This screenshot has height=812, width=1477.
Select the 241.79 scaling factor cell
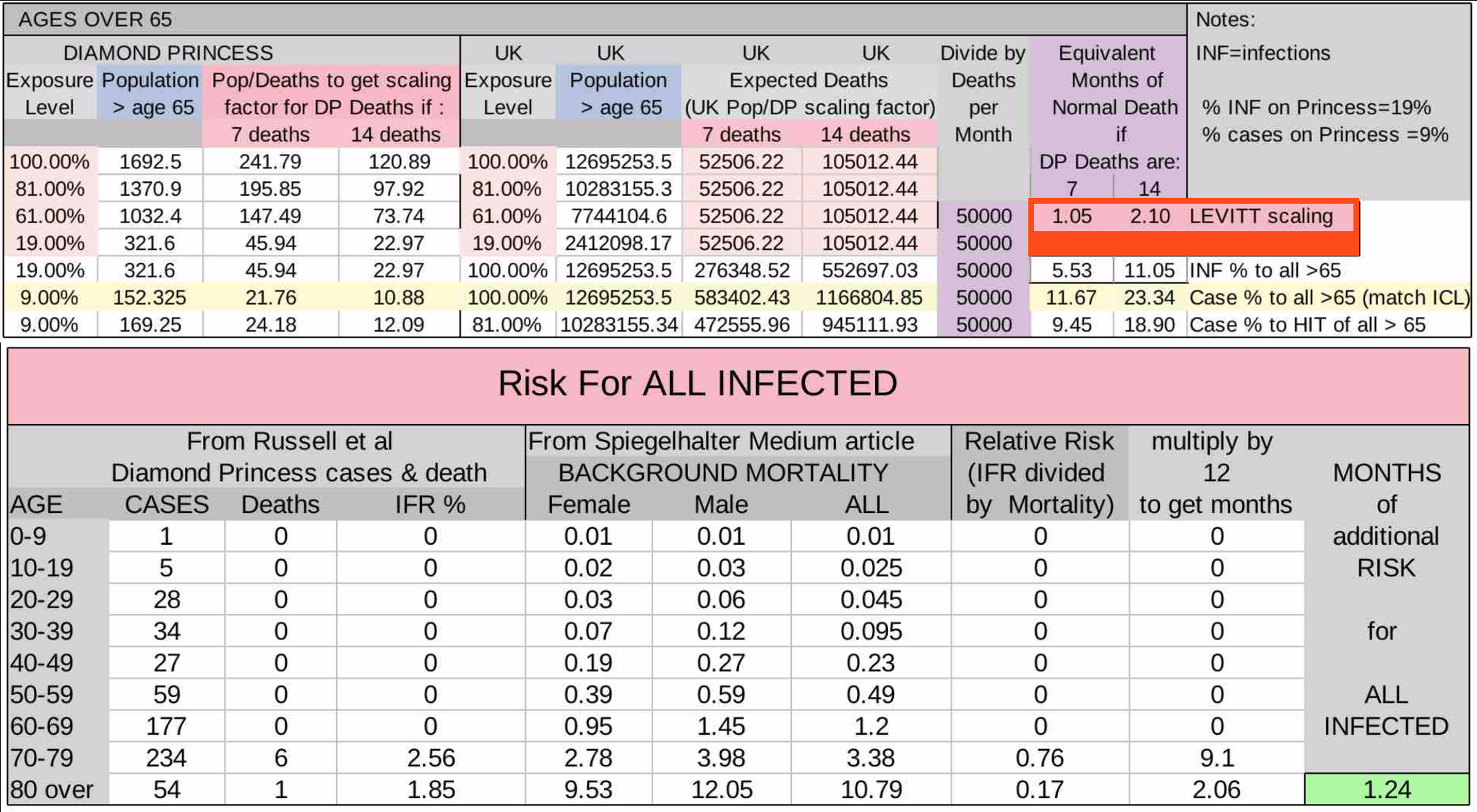(270, 161)
